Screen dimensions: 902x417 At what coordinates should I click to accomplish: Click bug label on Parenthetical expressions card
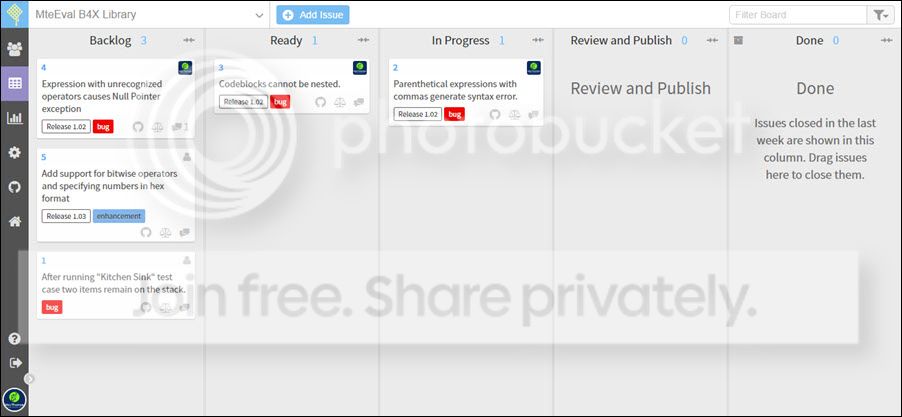pos(454,114)
